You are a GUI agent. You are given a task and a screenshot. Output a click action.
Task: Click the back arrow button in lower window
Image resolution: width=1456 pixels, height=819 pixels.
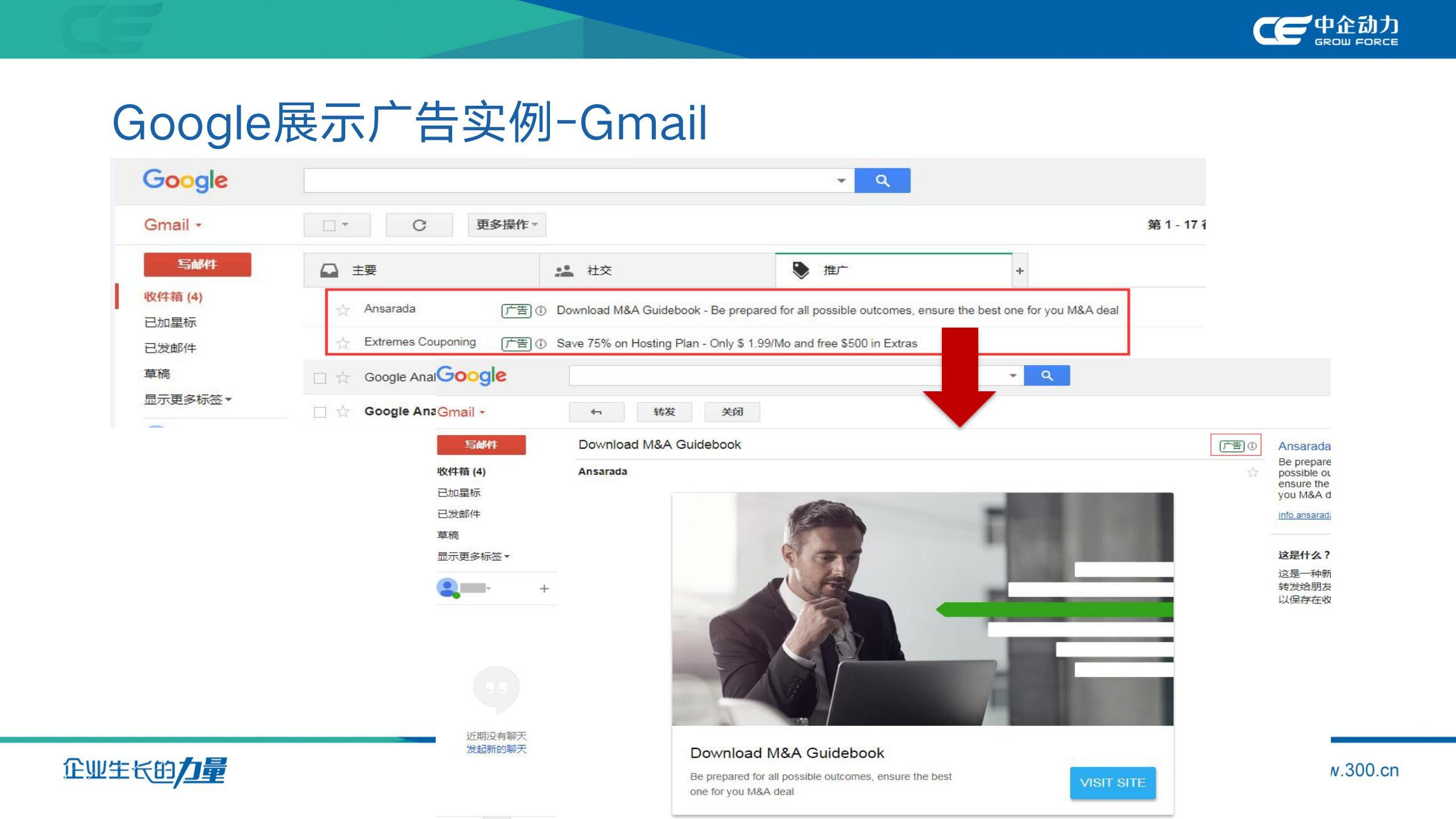[x=596, y=412]
